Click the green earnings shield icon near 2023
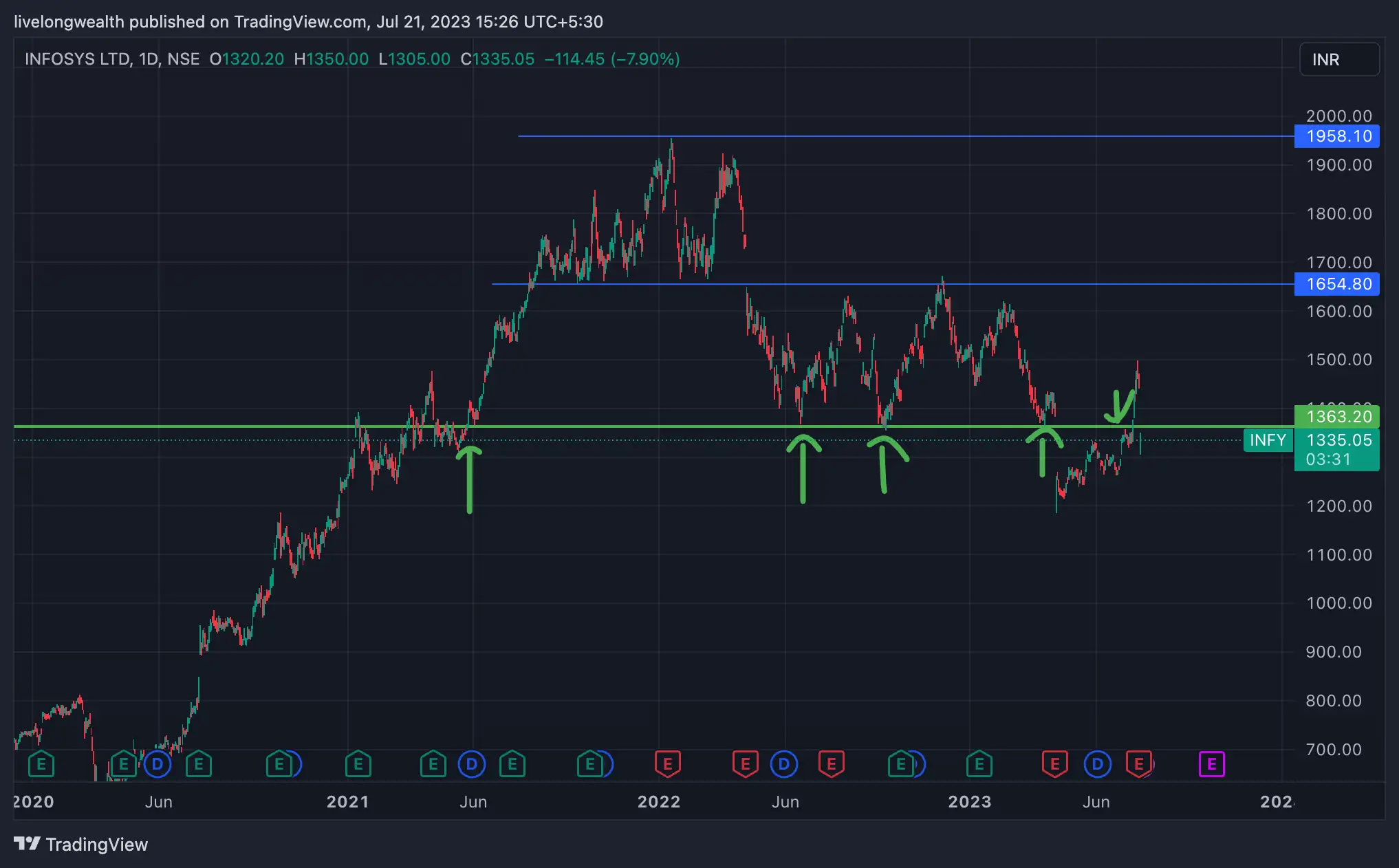The height and width of the screenshot is (868, 1399). pos(979,764)
